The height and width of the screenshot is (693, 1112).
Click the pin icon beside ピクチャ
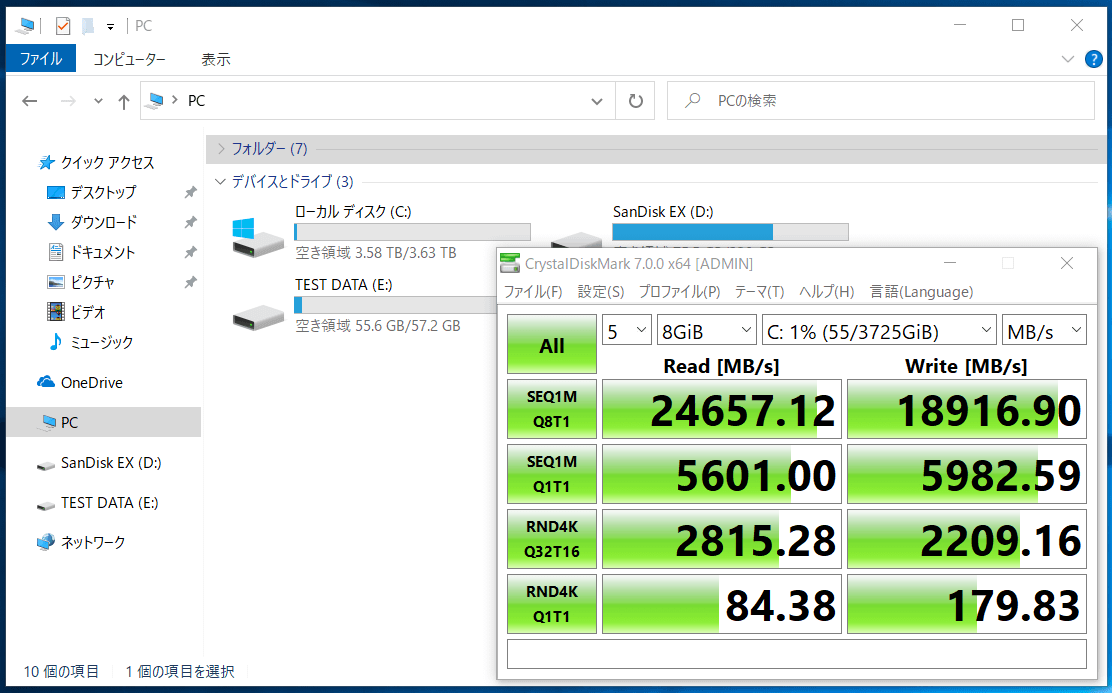click(x=190, y=282)
